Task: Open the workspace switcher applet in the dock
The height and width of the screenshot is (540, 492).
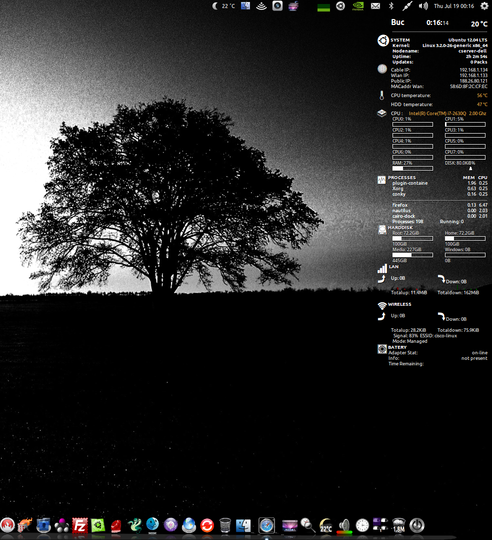Action: tap(380, 525)
